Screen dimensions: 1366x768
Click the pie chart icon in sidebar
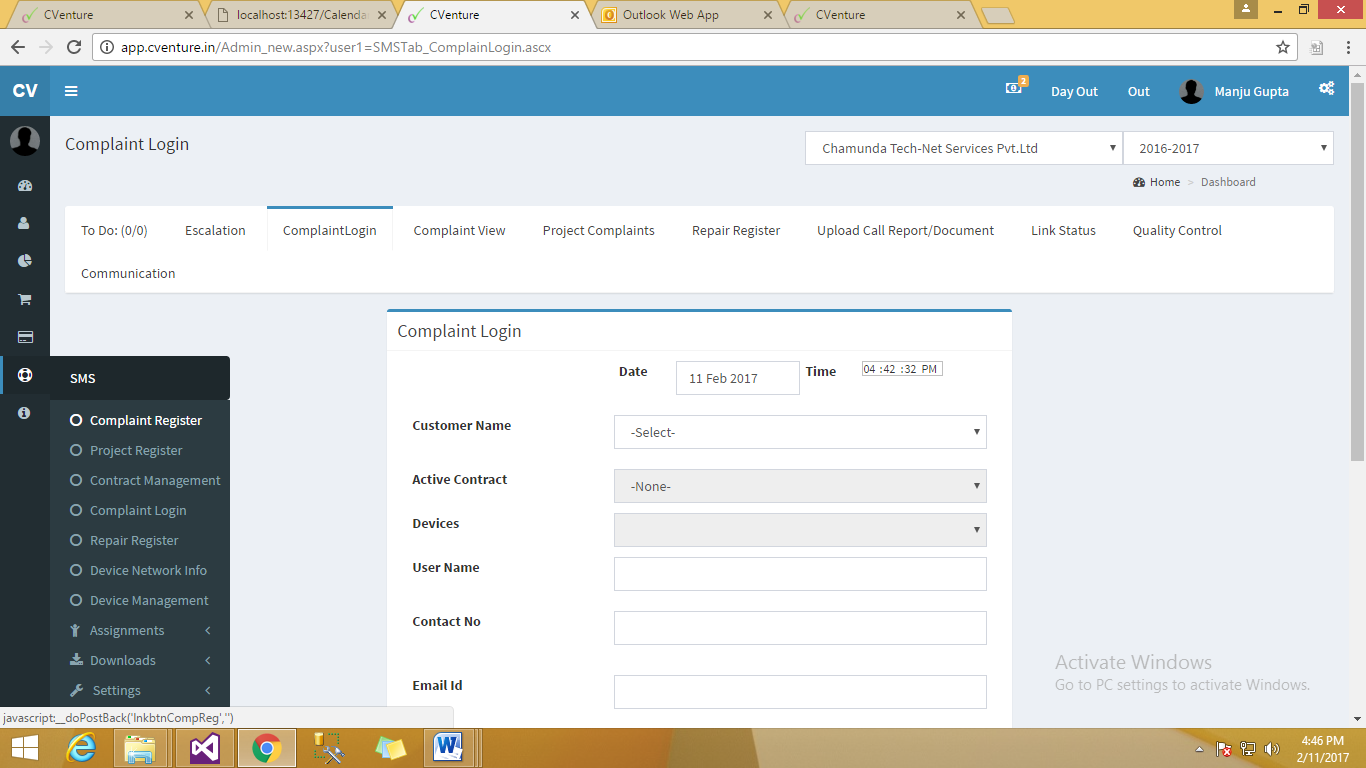(25, 261)
